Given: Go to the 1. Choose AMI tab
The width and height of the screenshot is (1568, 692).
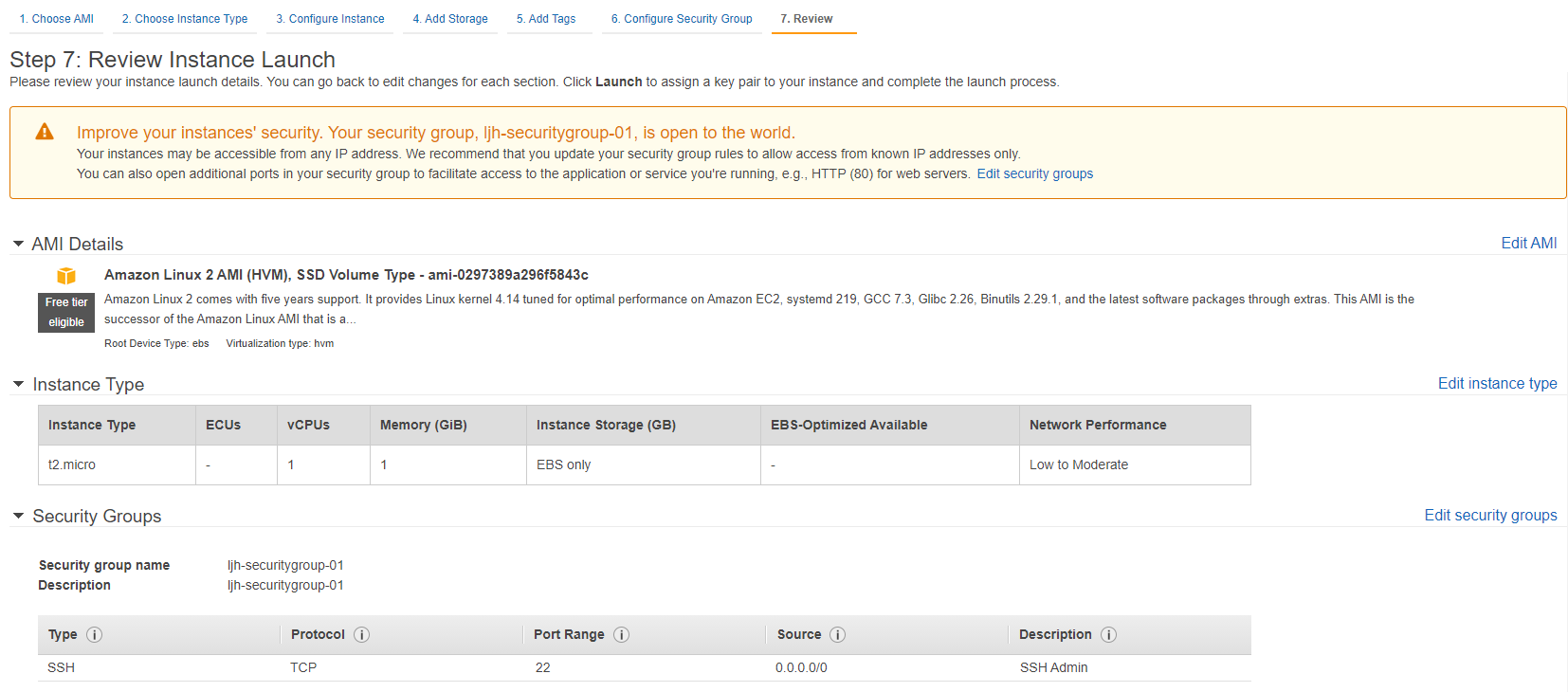Looking at the screenshot, I should click(56, 19).
